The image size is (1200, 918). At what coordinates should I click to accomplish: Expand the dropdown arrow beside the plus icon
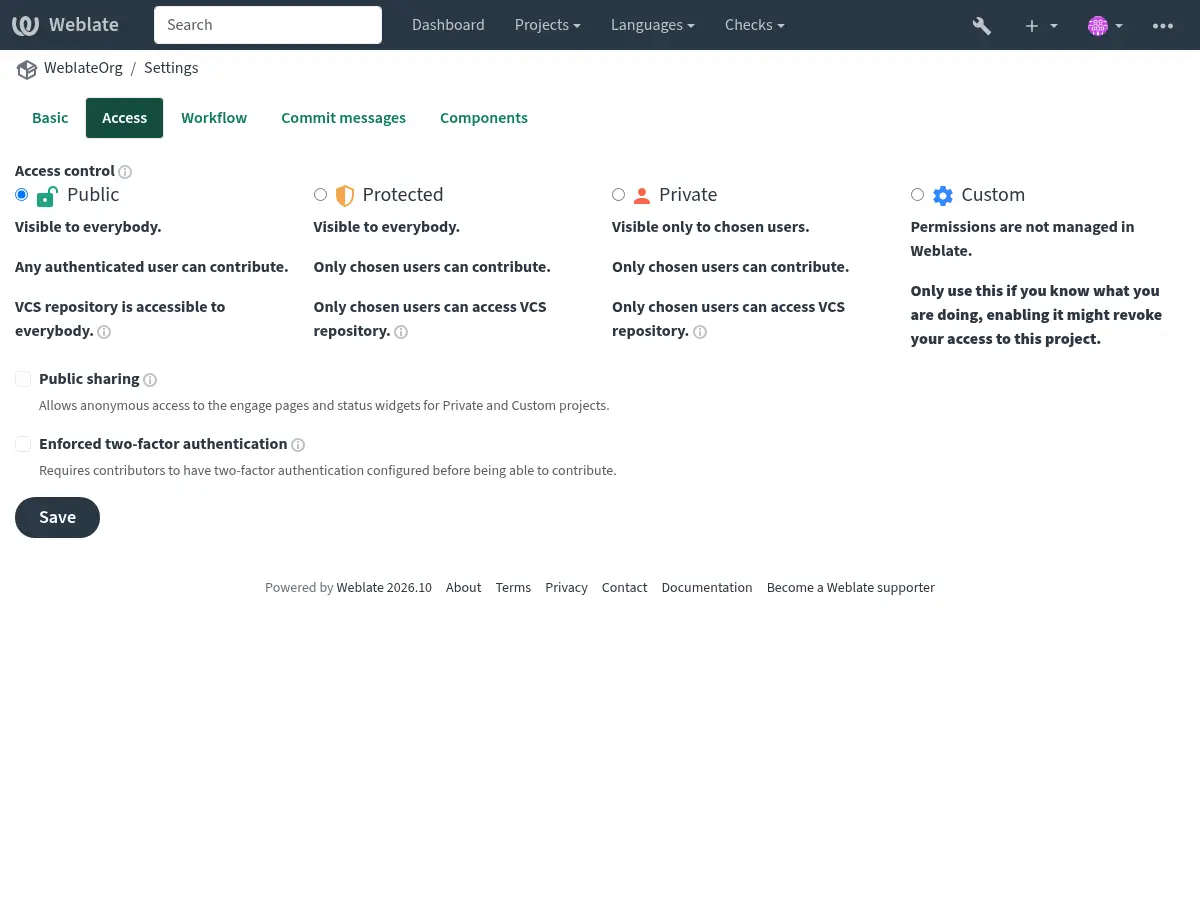pos(1054,26)
